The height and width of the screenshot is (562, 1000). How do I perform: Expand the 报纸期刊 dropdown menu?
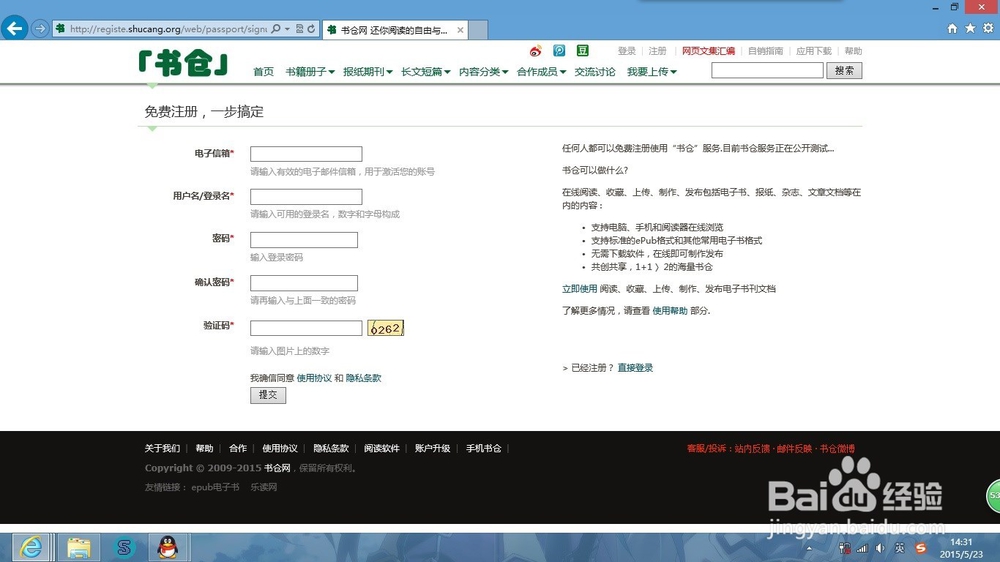[368, 71]
